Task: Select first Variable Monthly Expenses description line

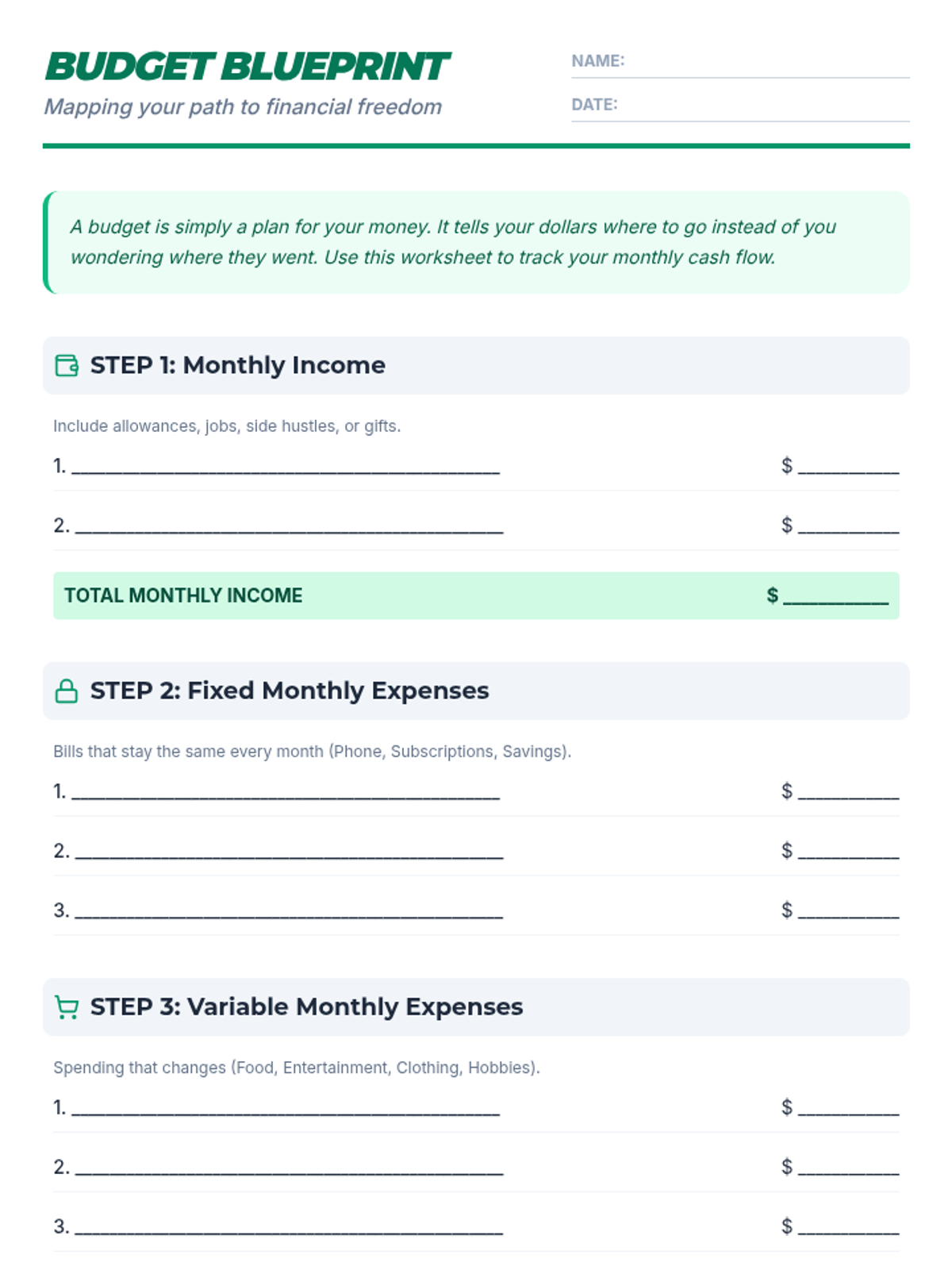Action: 286,1108
